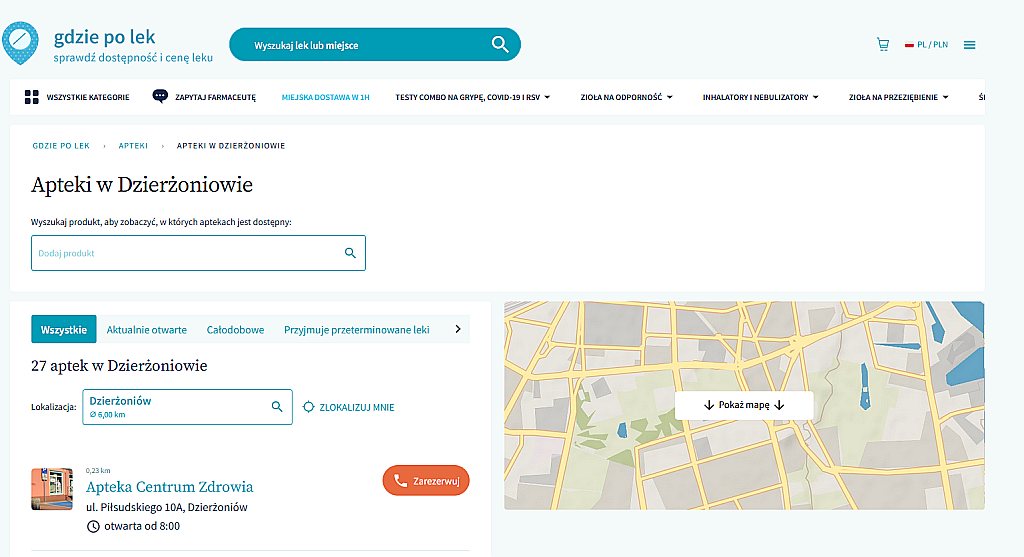Screen dimensions: 1024x557
Task: Select the Wszystkie tab
Action: [63, 329]
